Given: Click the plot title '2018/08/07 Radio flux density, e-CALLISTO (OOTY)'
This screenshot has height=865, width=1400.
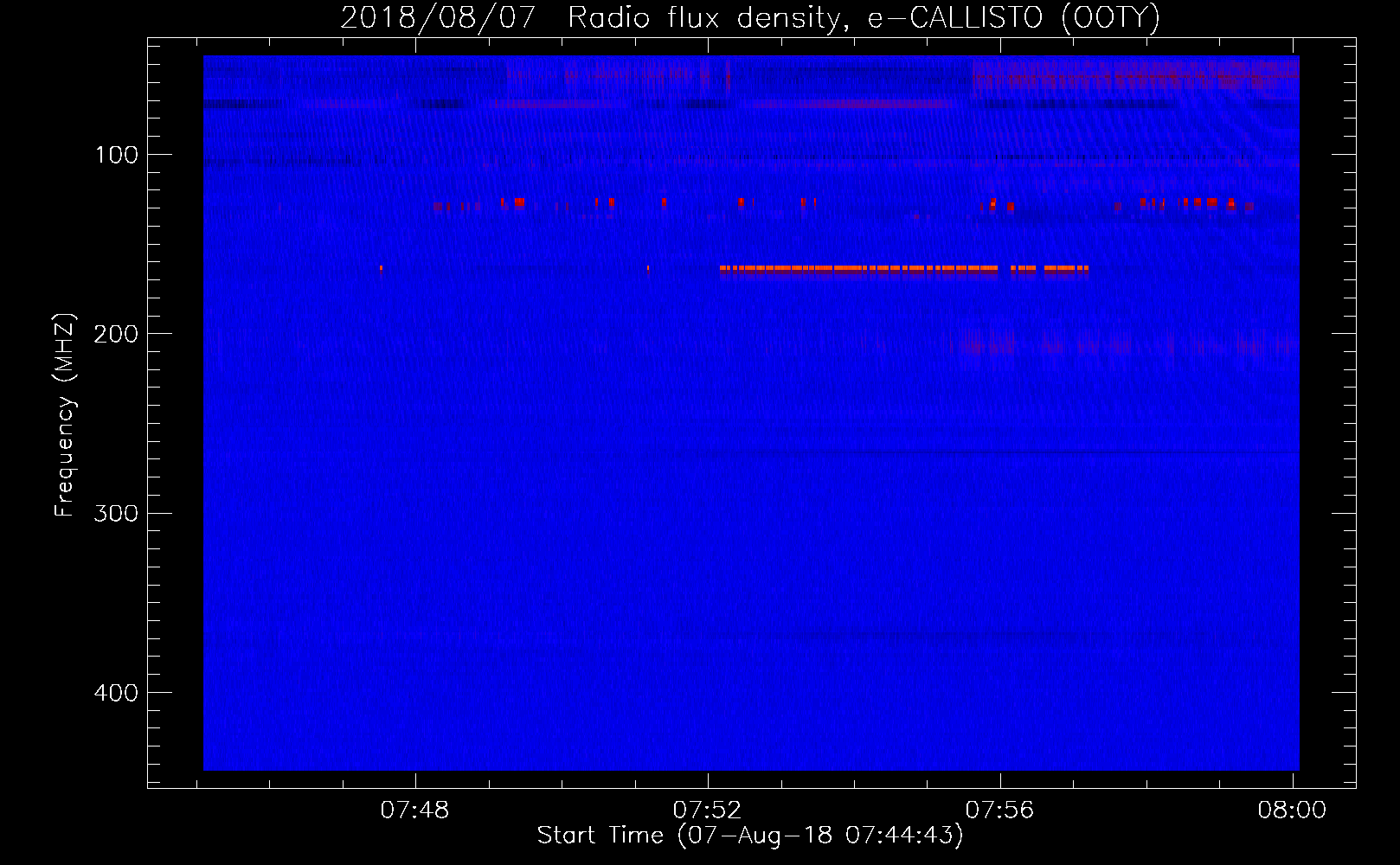Looking at the screenshot, I should point(749,17).
